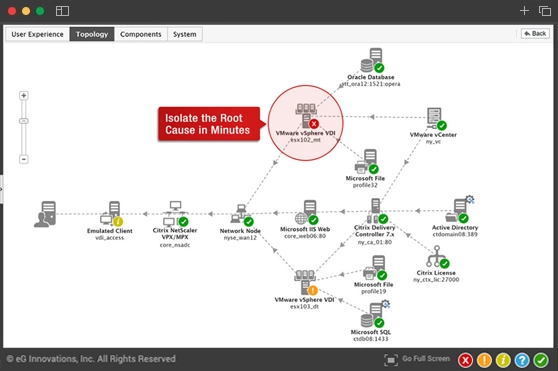Filter by normal green check status icon

tap(541, 360)
